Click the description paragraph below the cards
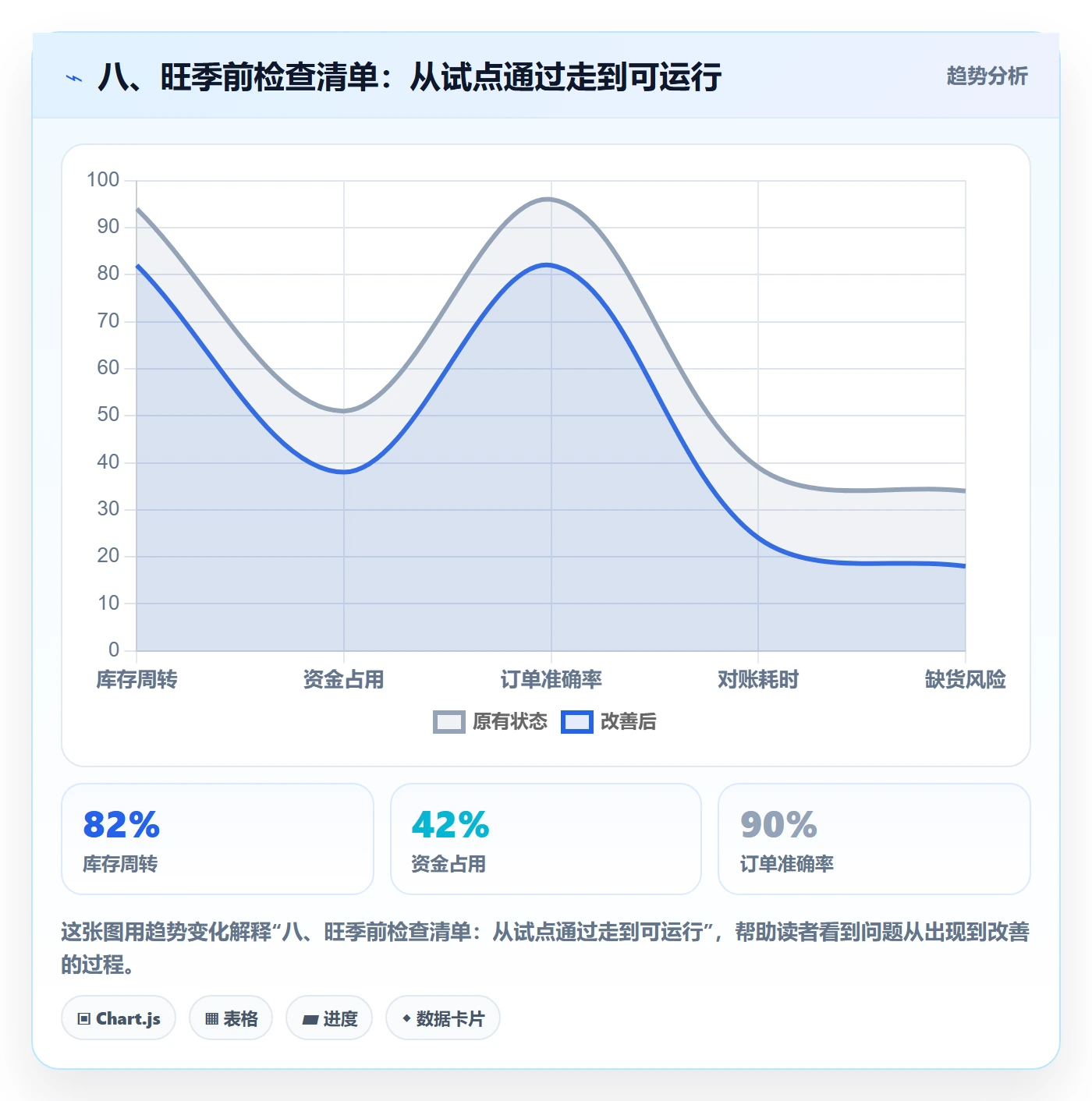 (x=546, y=948)
